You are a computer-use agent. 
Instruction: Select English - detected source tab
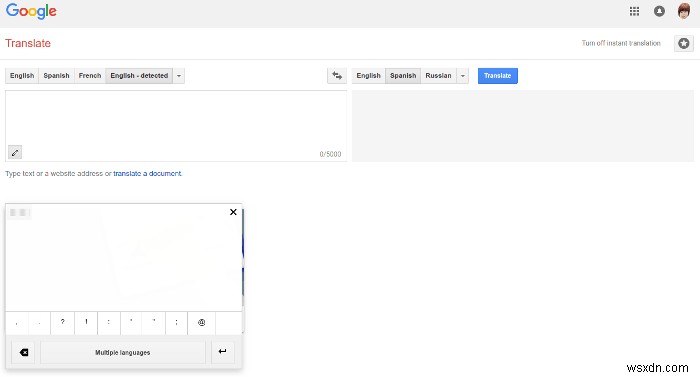pyautogui.click(x=139, y=76)
